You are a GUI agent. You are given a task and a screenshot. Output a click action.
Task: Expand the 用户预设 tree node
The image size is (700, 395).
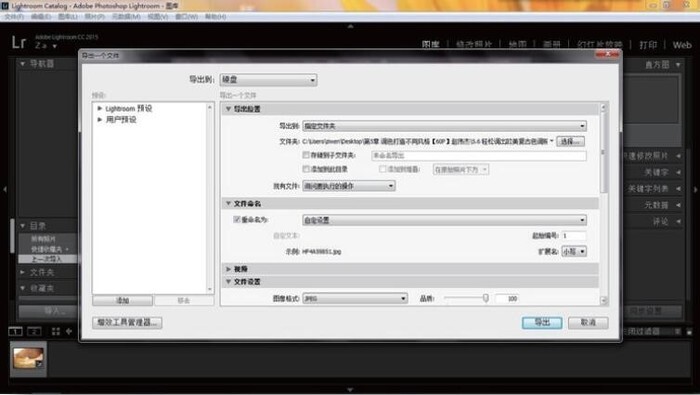point(100,120)
